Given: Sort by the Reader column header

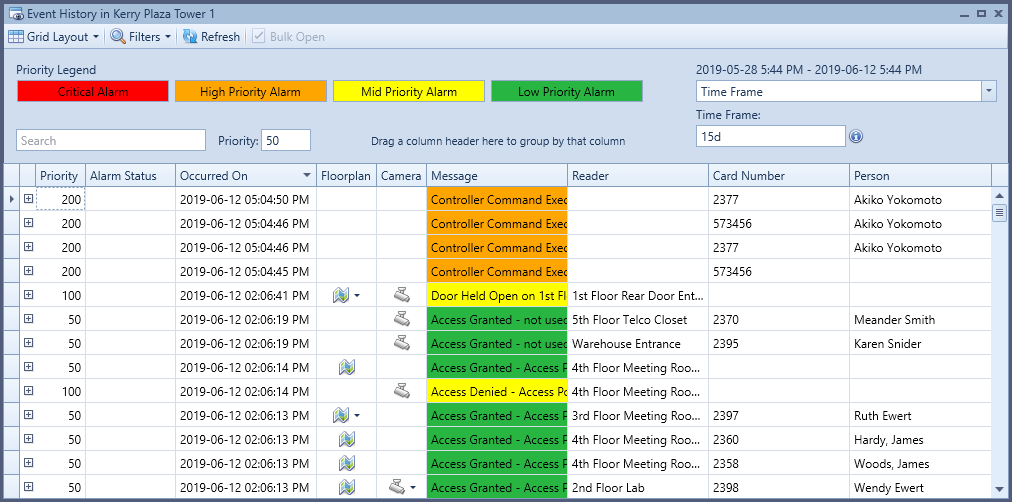Looking at the screenshot, I should coord(638,176).
